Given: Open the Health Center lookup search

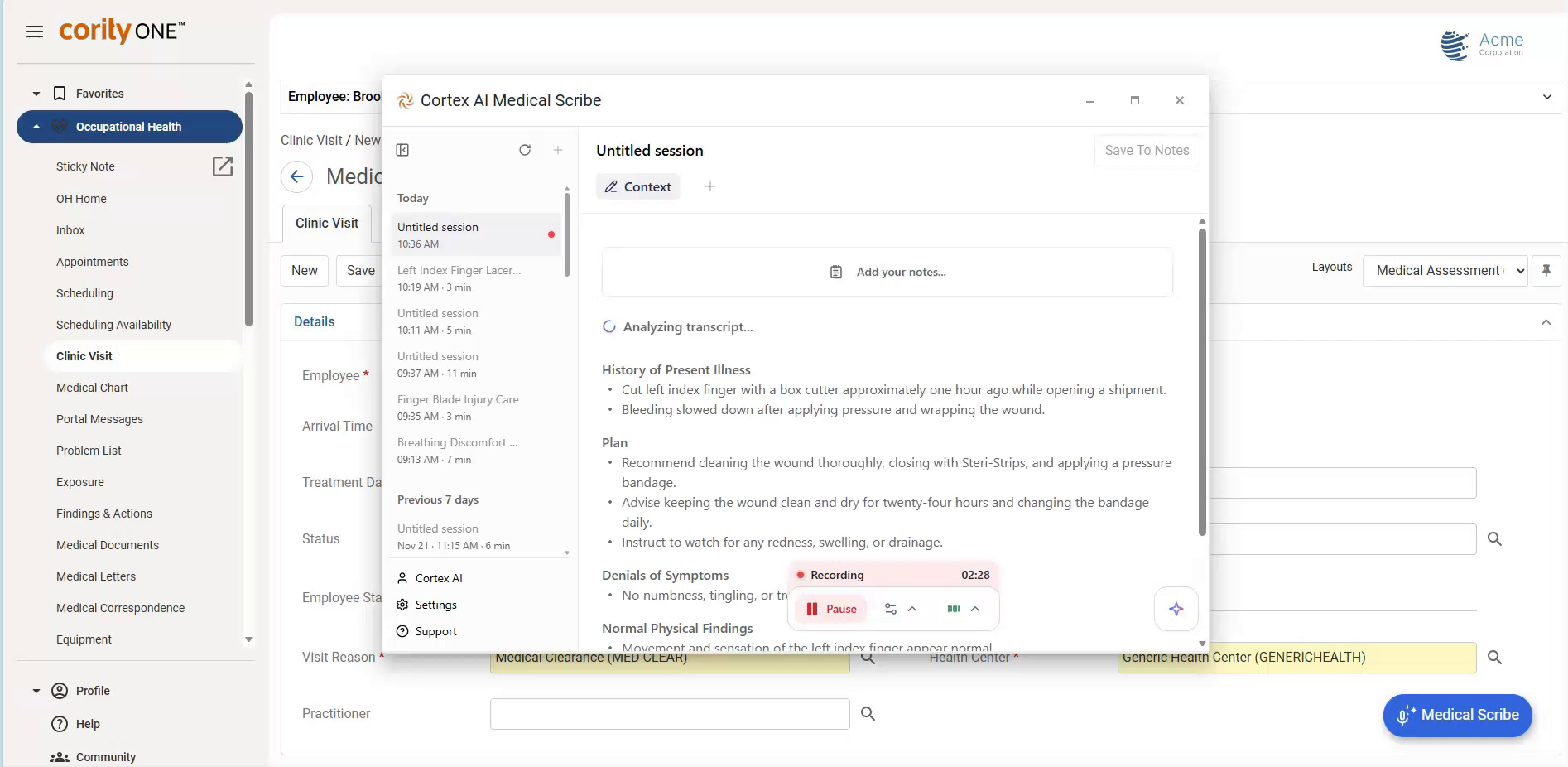Looking at the screenshot, I should 1495,657.
